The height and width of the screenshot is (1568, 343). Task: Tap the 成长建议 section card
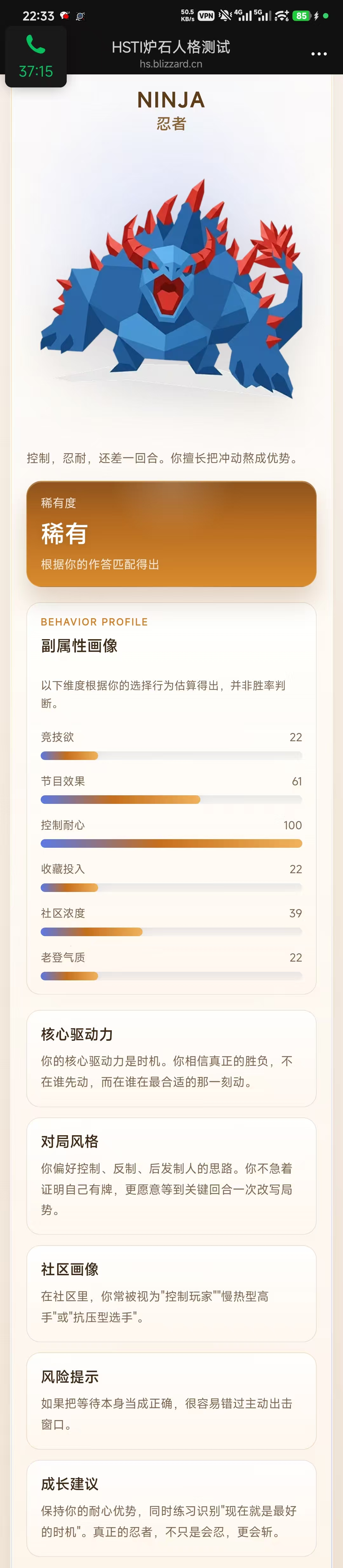coord(171,1508)
